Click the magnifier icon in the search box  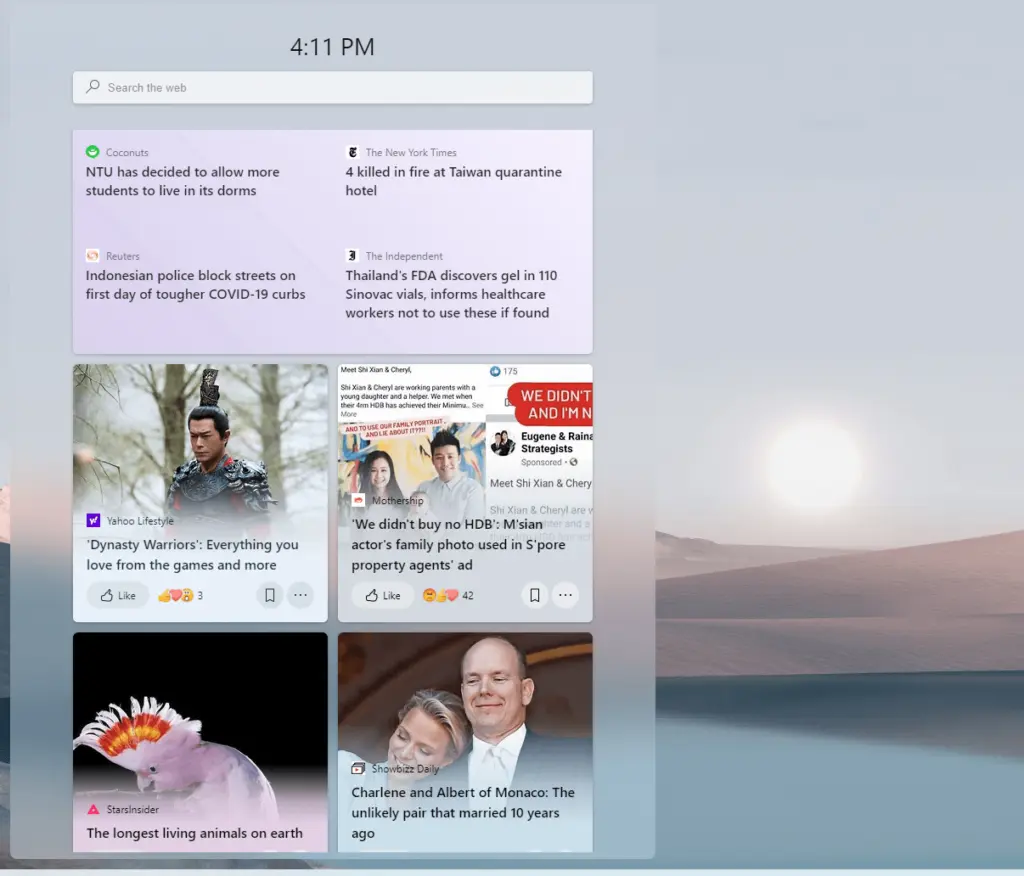click(93, 86)
